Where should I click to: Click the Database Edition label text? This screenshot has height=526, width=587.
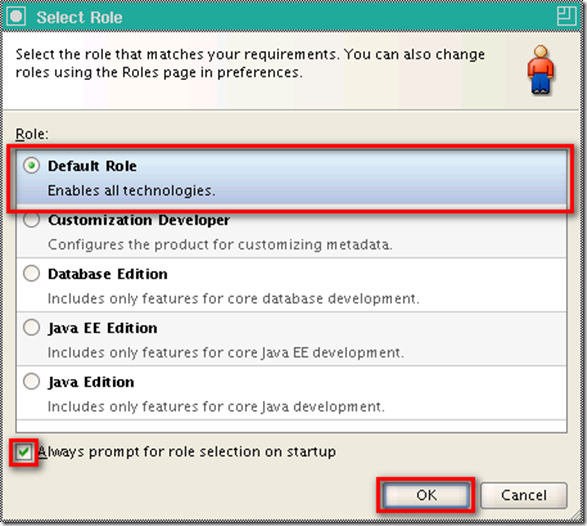(108, 274)
